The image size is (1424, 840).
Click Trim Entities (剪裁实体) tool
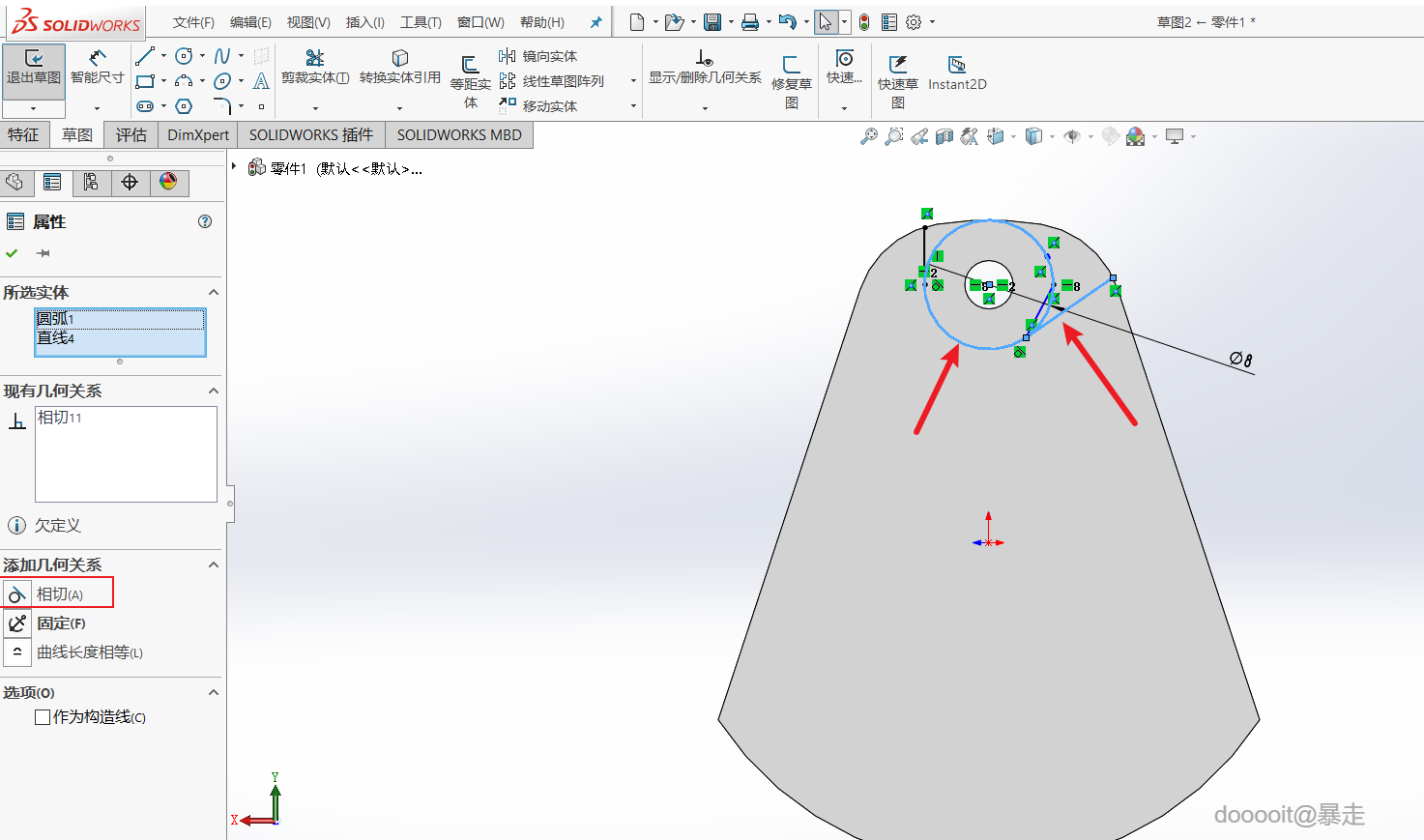click(315, 67)
